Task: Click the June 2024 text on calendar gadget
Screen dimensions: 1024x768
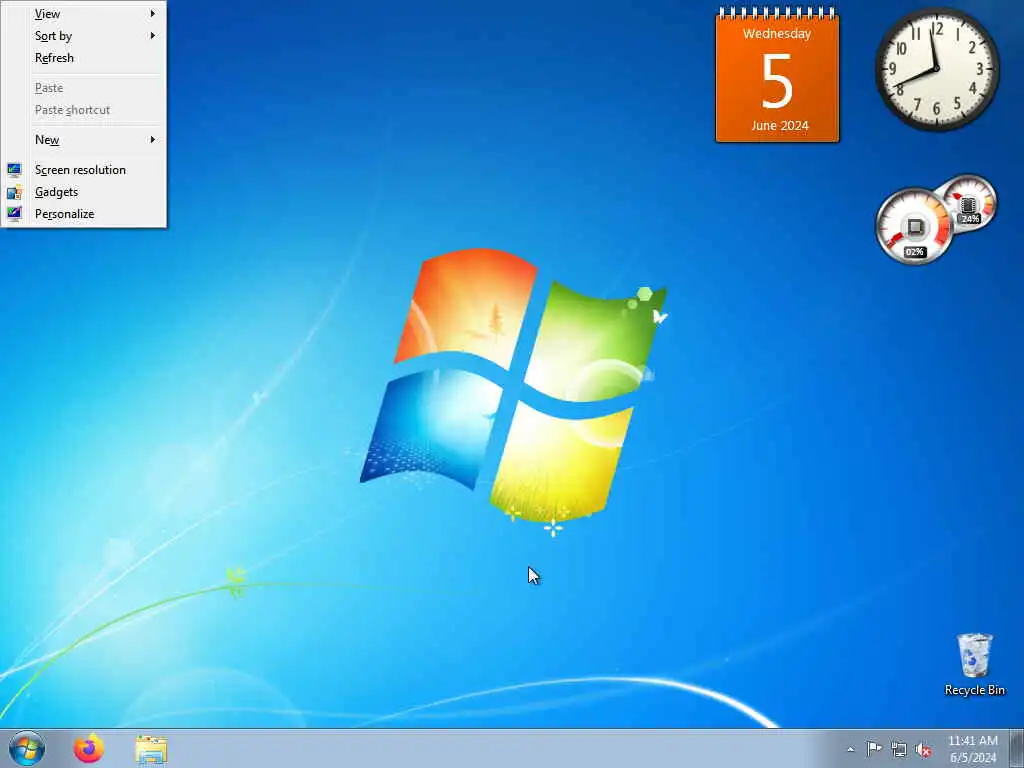Action: (x=780, y=125)
